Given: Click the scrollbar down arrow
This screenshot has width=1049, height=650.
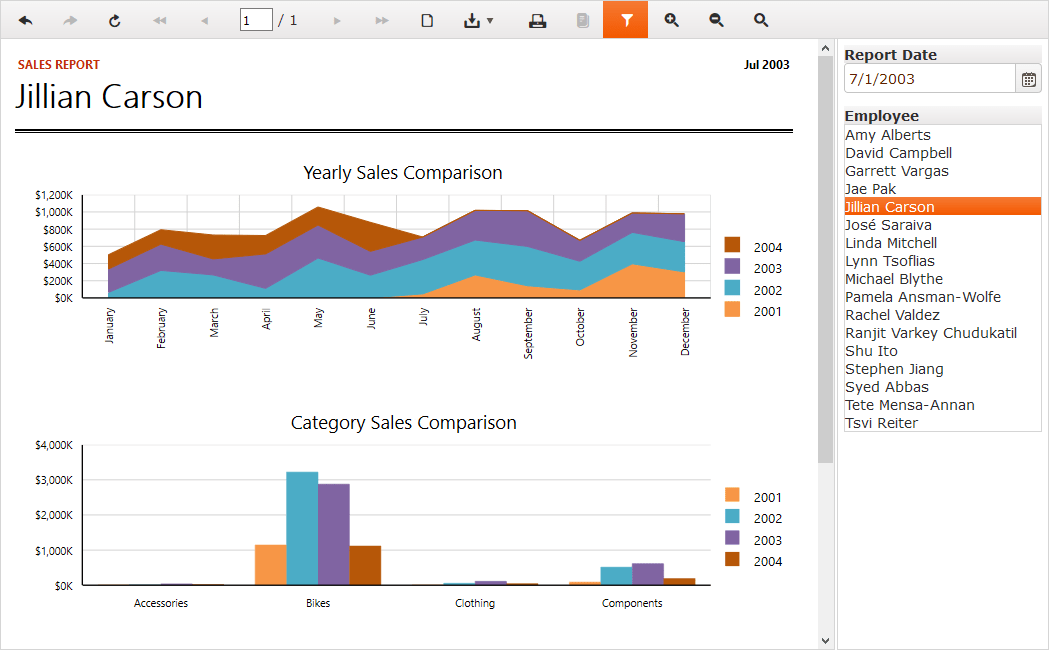Looking at the screenshot, I should (825, 641).
